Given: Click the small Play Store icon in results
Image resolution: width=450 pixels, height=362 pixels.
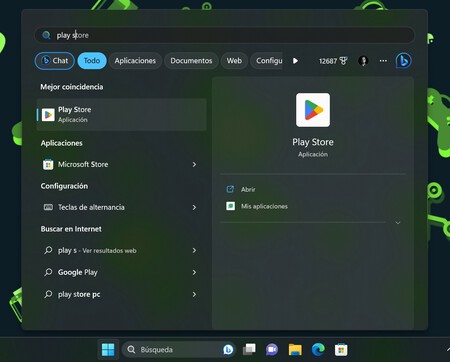Looking at the screenshot, I should [x=48, y=115].
